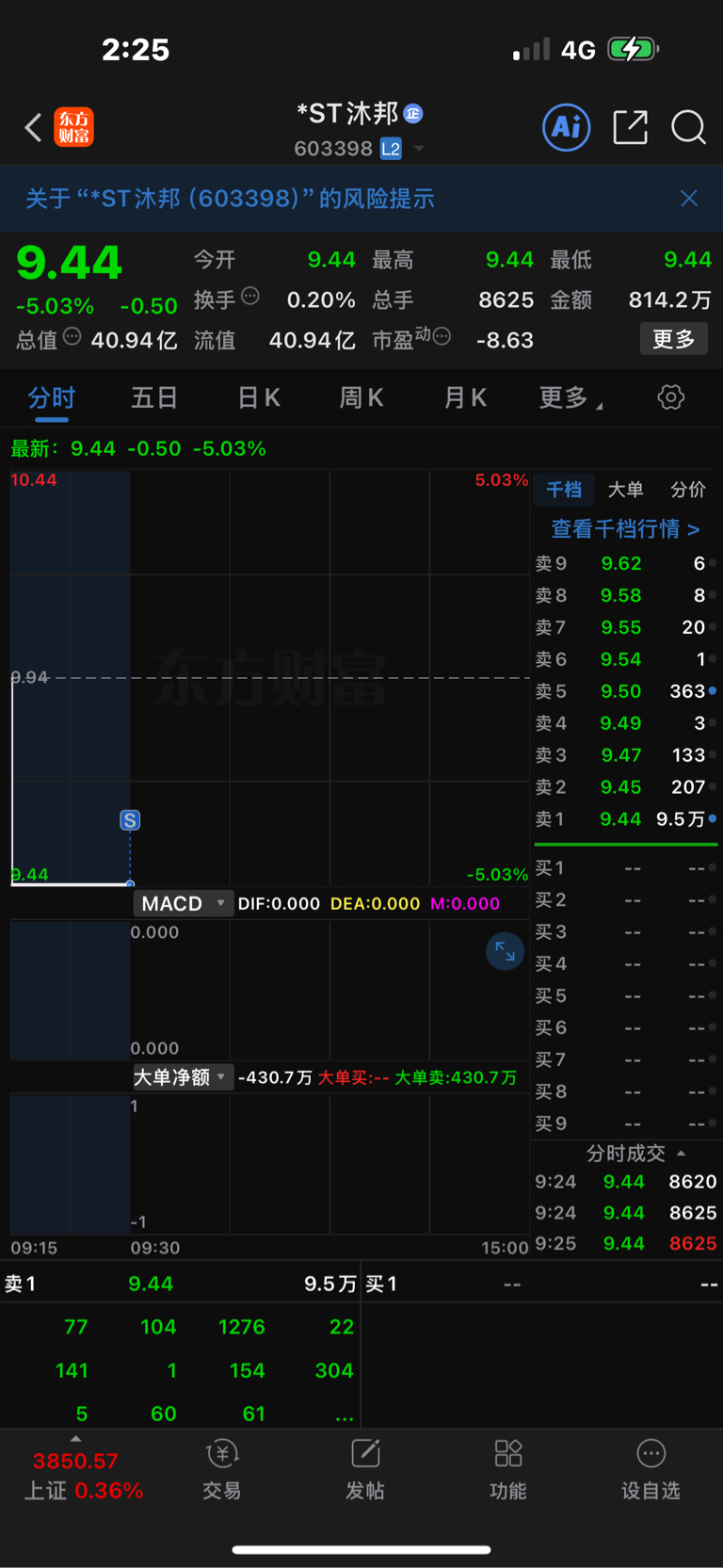
Task: Open the risk warning notice for *ST沐邦
Action: (x=230, y=199)
